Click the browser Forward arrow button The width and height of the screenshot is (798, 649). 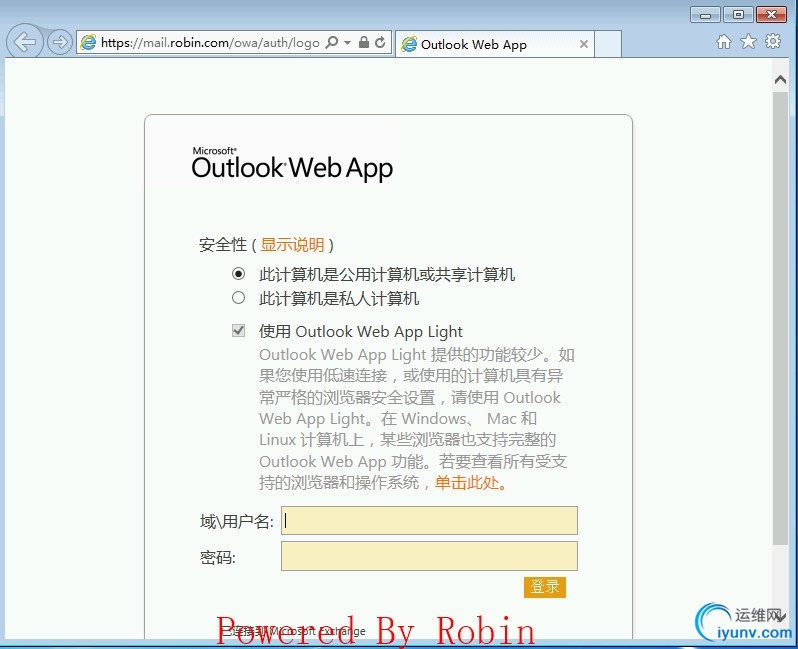pyautogui.click(x=60, y=42)
